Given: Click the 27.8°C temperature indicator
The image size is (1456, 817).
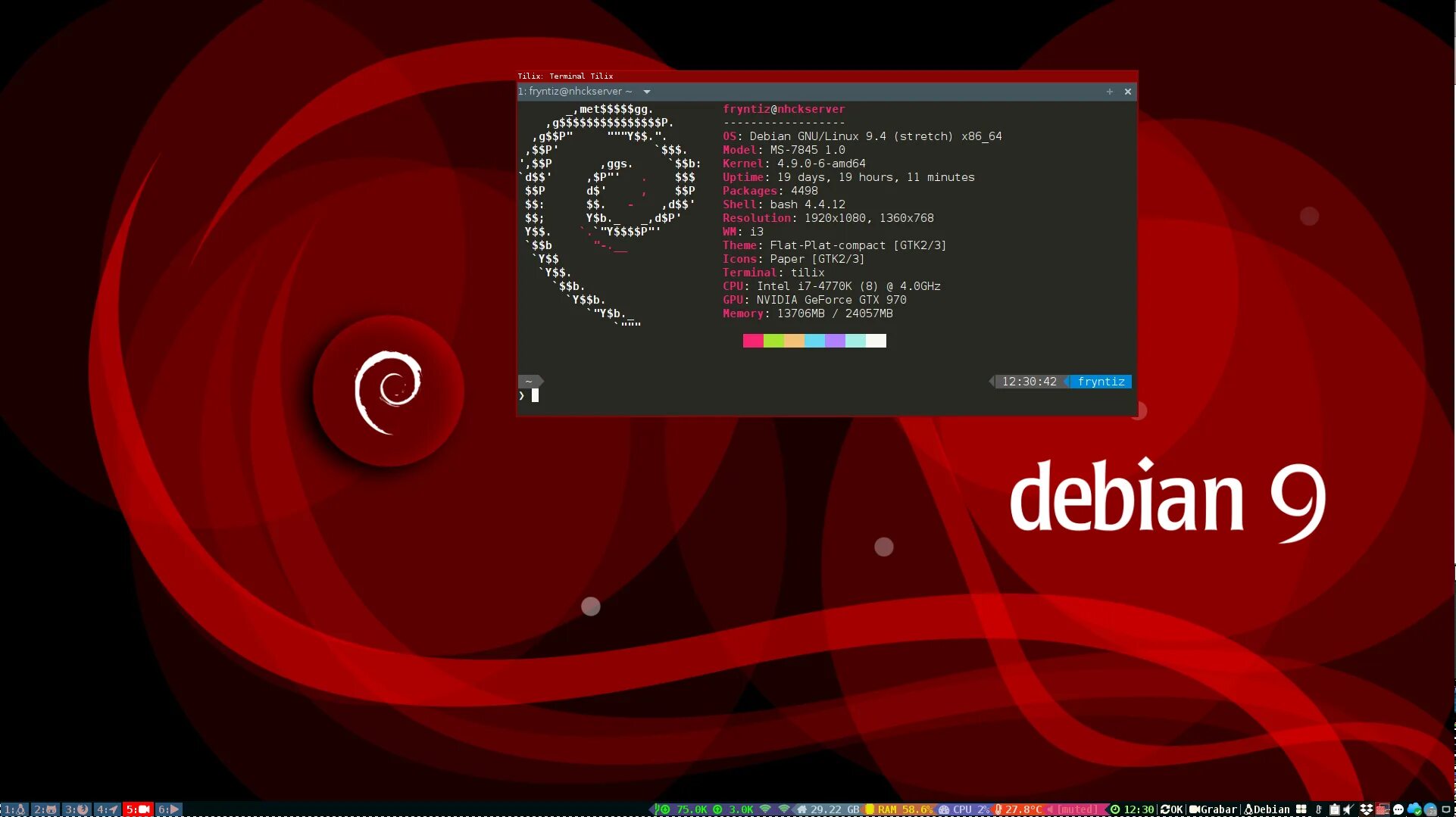Looking at the screenshot, I should [x=1018, y=809].
